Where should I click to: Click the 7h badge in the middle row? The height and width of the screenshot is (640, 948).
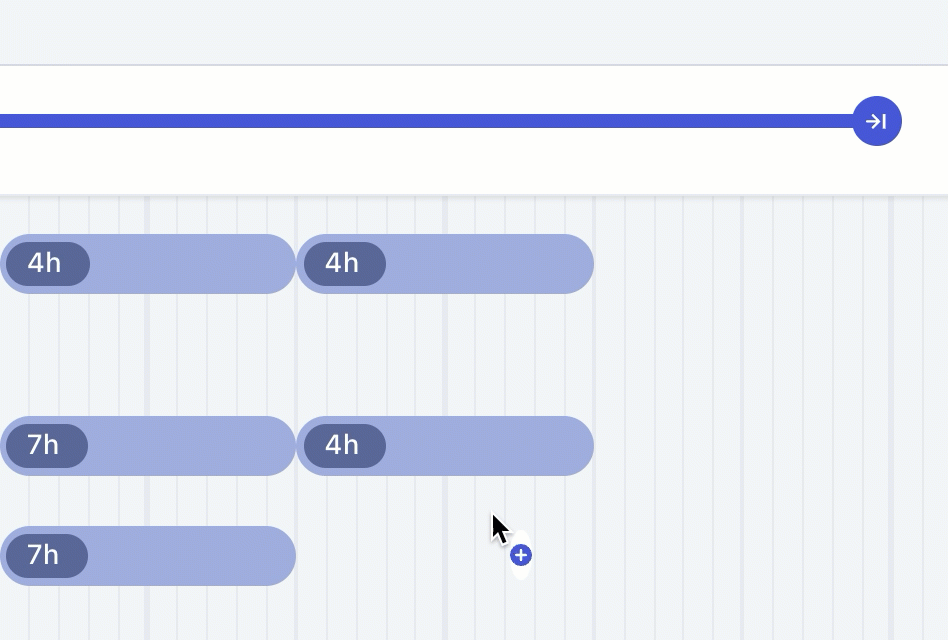[45, 446]
